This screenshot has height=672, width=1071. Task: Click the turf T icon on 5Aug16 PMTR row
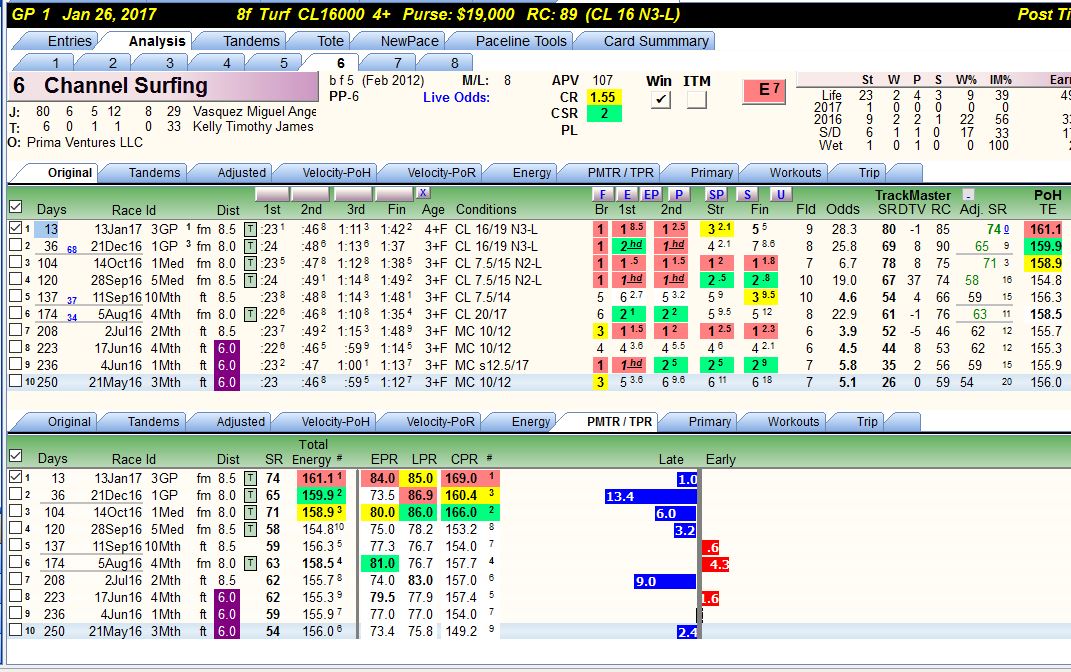click(x=251, y=563)
